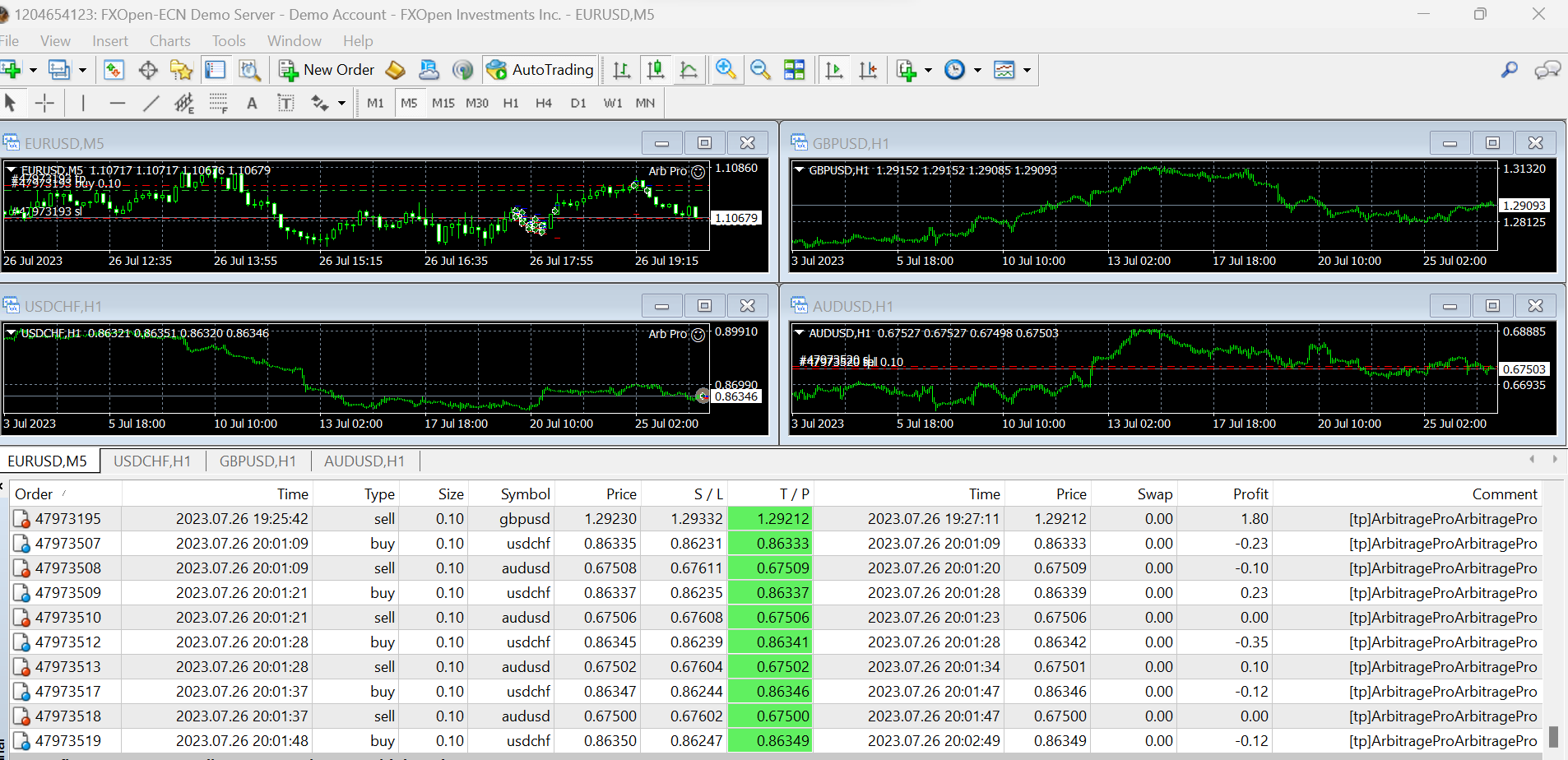Click the New Order button

pyautogui.click(x=327, y=70)
